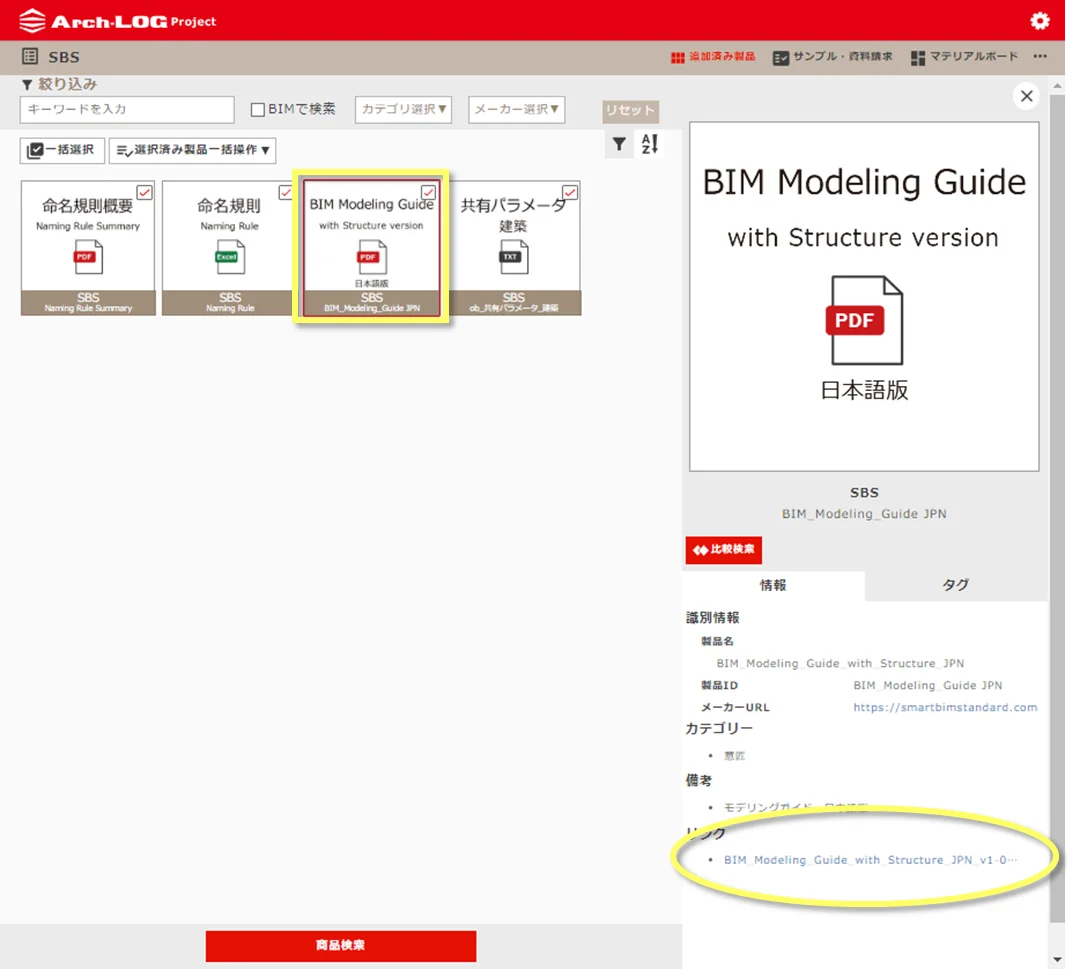
Task: Click the TXT icon on 共有パラメータ card
Action: point(513,258)
